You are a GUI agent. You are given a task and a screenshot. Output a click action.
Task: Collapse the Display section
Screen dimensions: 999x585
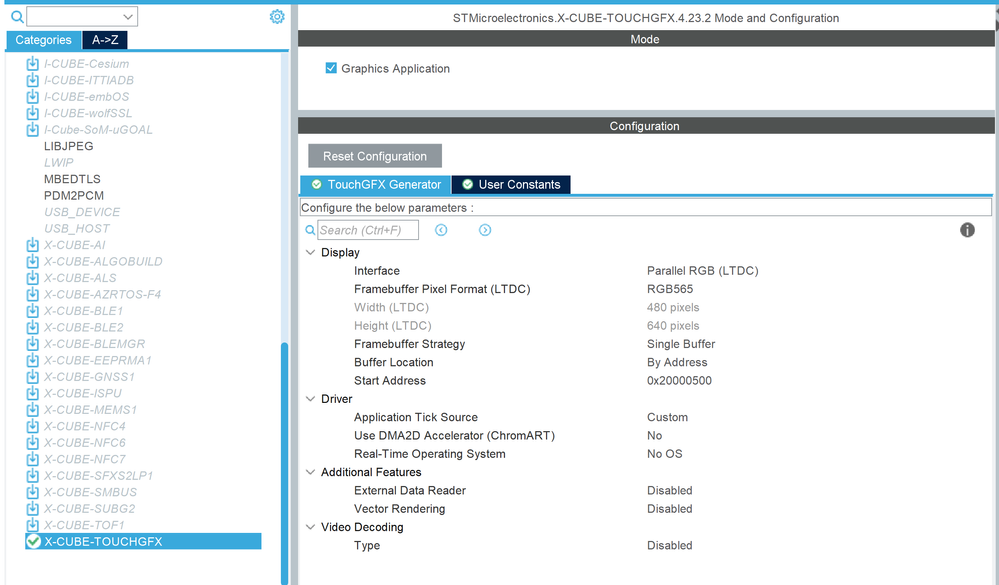click(310, 252)
